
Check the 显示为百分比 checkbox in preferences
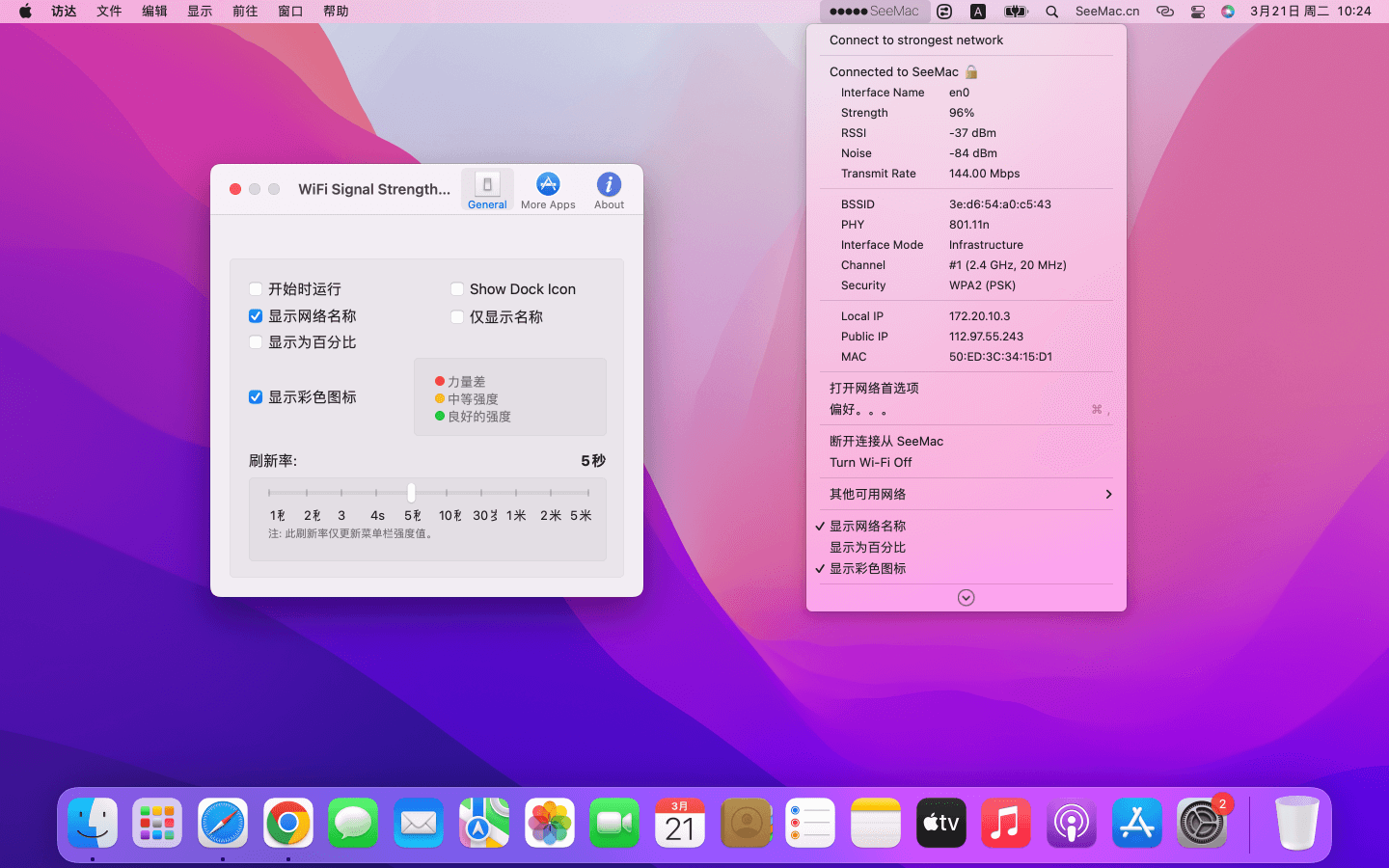[x=256, y=342]
